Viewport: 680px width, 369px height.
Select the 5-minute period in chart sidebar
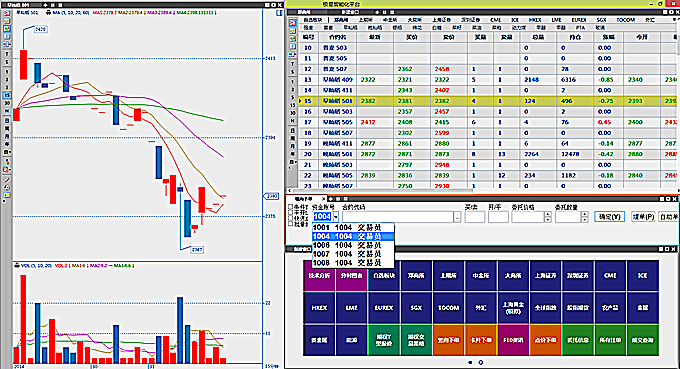click(7, 87)
